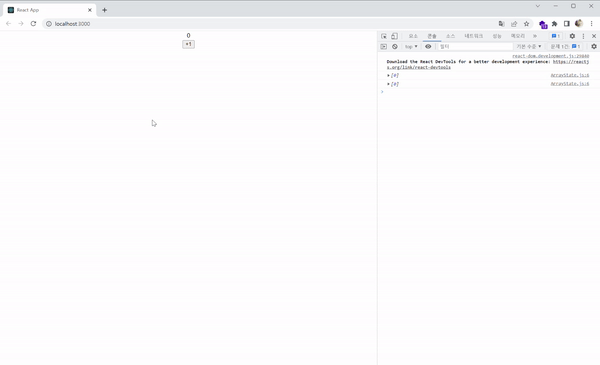Open the Extensions puzzle menu
The height and width of the screenshot is (365, 600).
[554, 24]
